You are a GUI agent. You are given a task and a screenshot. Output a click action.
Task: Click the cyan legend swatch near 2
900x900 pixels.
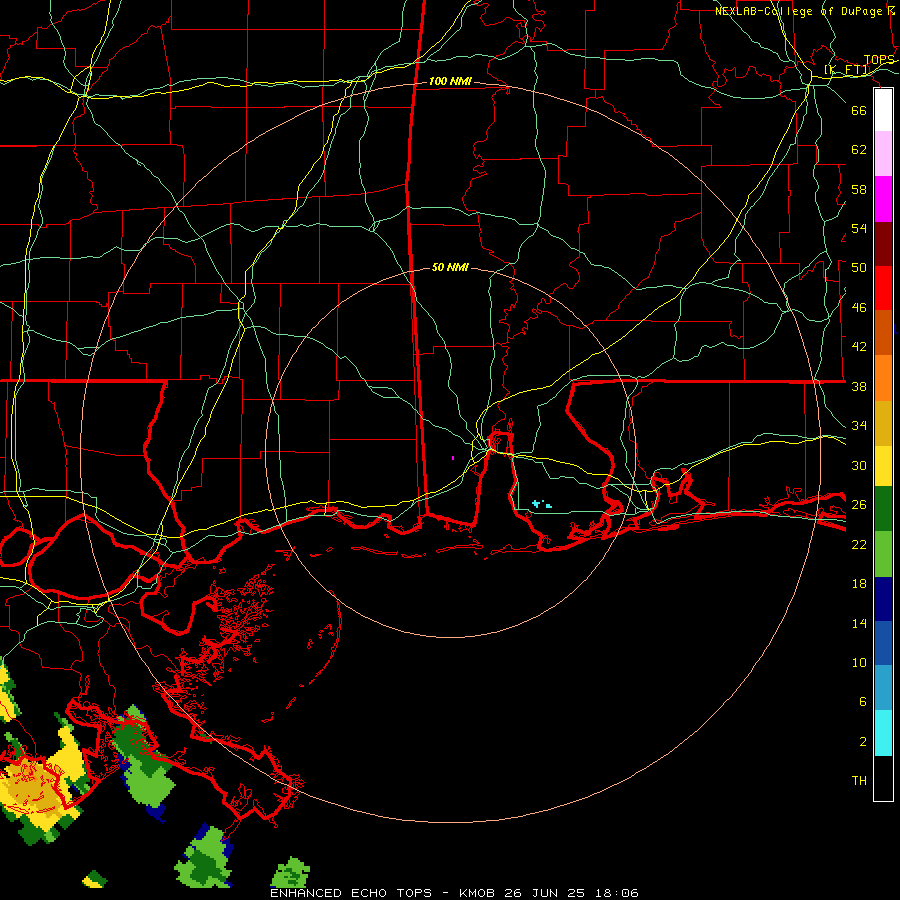(883, 733)
